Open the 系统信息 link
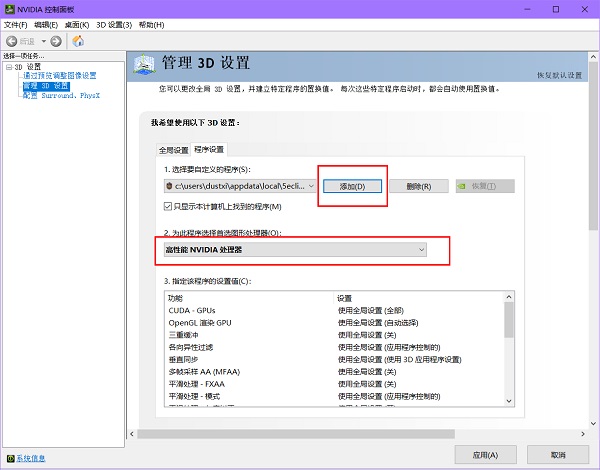The width and height of the screenshot is (600, 470). 30,458
